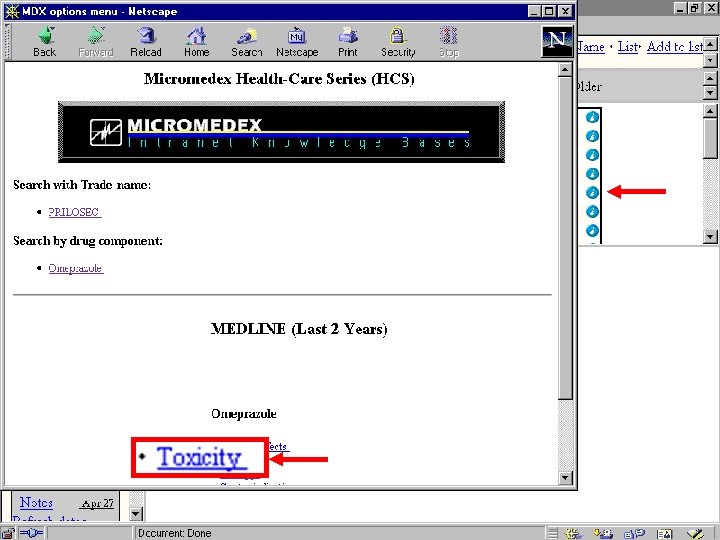Open Inbox from the component bar
The height and width of the screenshot is (540, 720).
tap(603, 534)
